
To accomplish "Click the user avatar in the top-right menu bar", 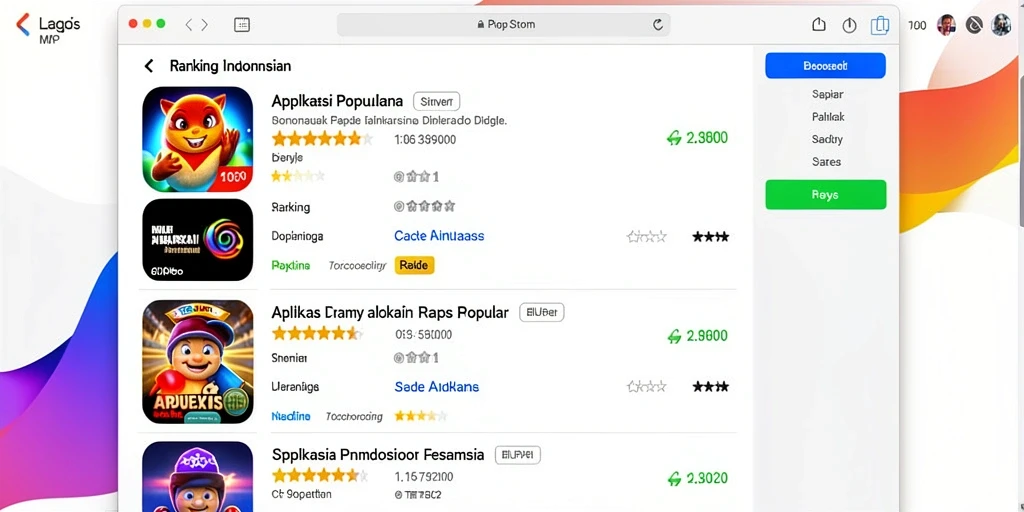I will [946, 25].
